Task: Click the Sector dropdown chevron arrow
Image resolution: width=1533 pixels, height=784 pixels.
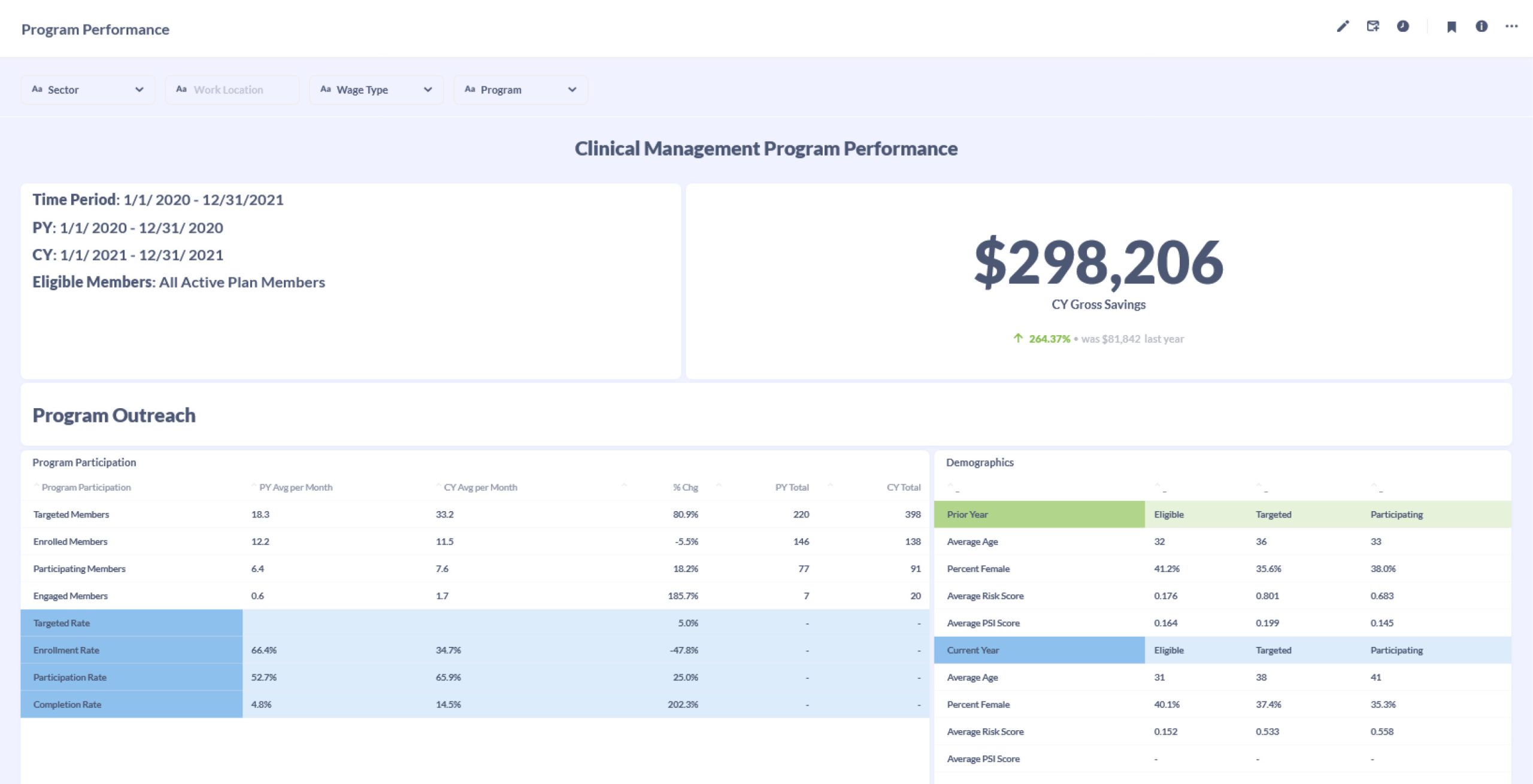Action: pyautogui.click(x=140, y=90)
